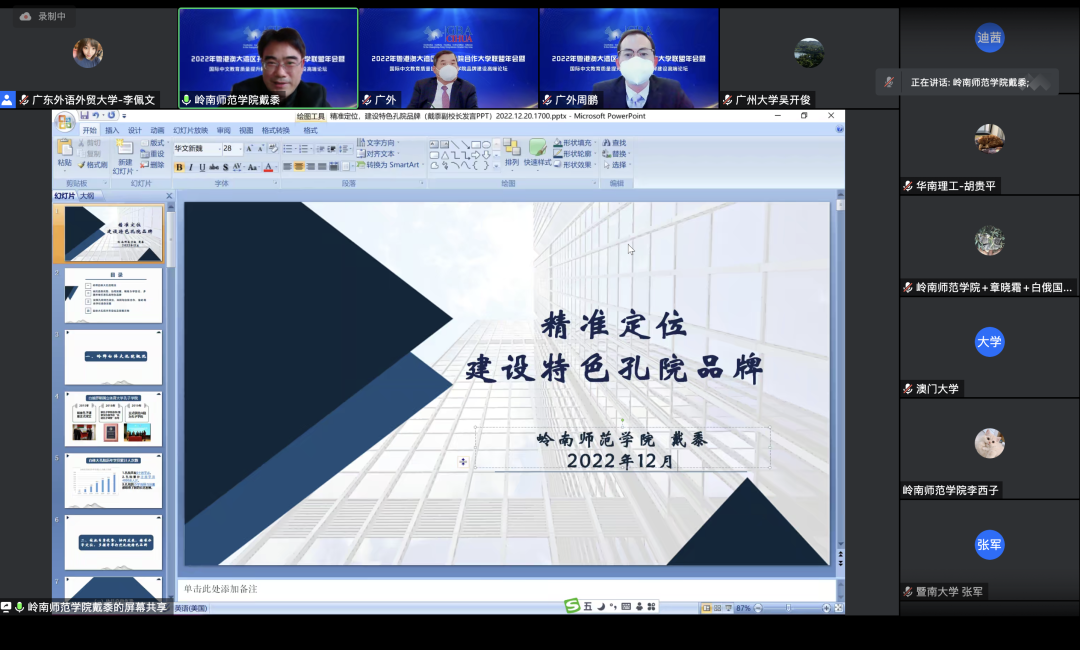Toggle Italic text formatting
Image resolution: width=1080 pixels, height=650 pixels.
pos(191,167)
